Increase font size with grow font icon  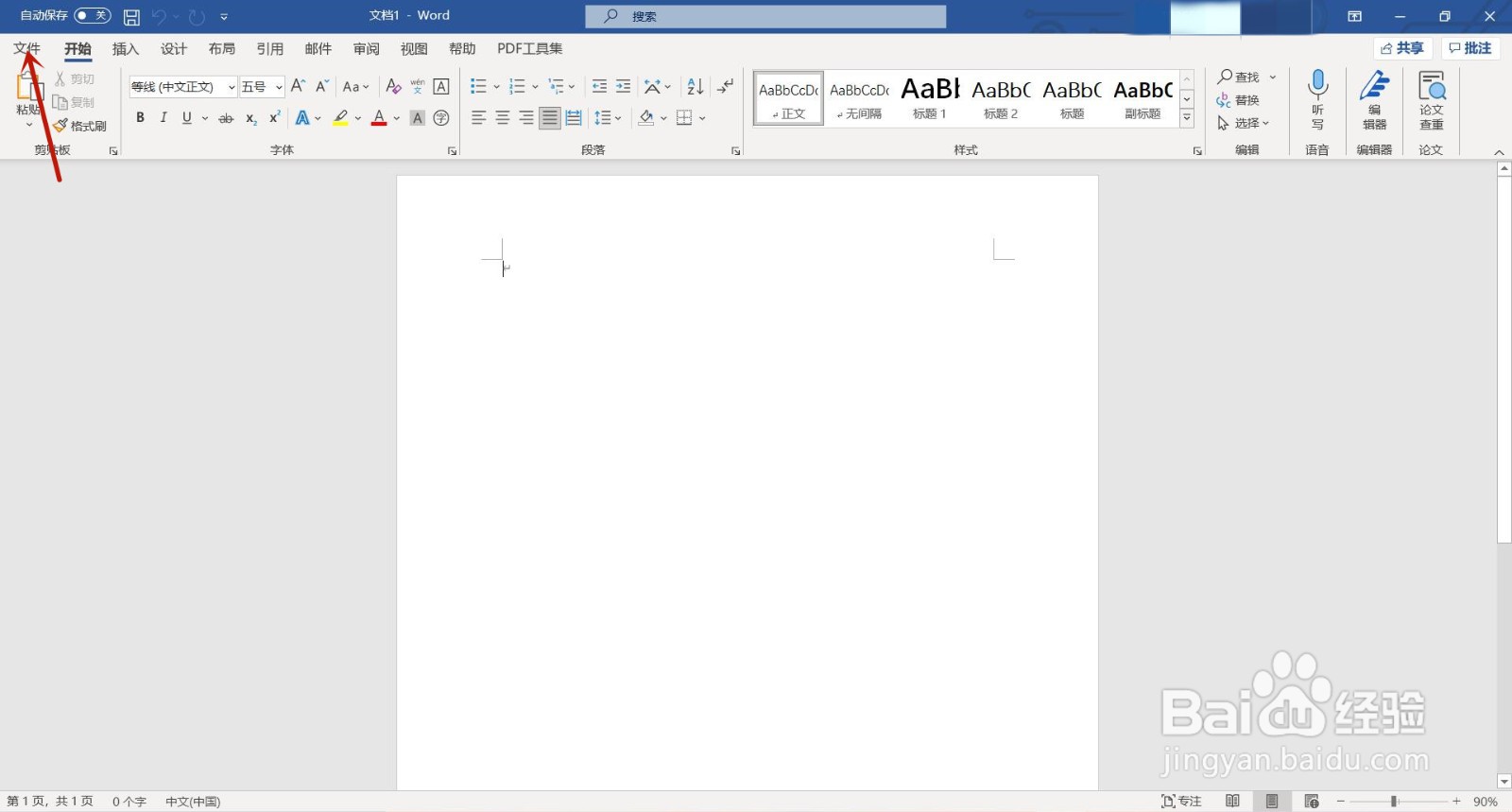click(298, 86)
